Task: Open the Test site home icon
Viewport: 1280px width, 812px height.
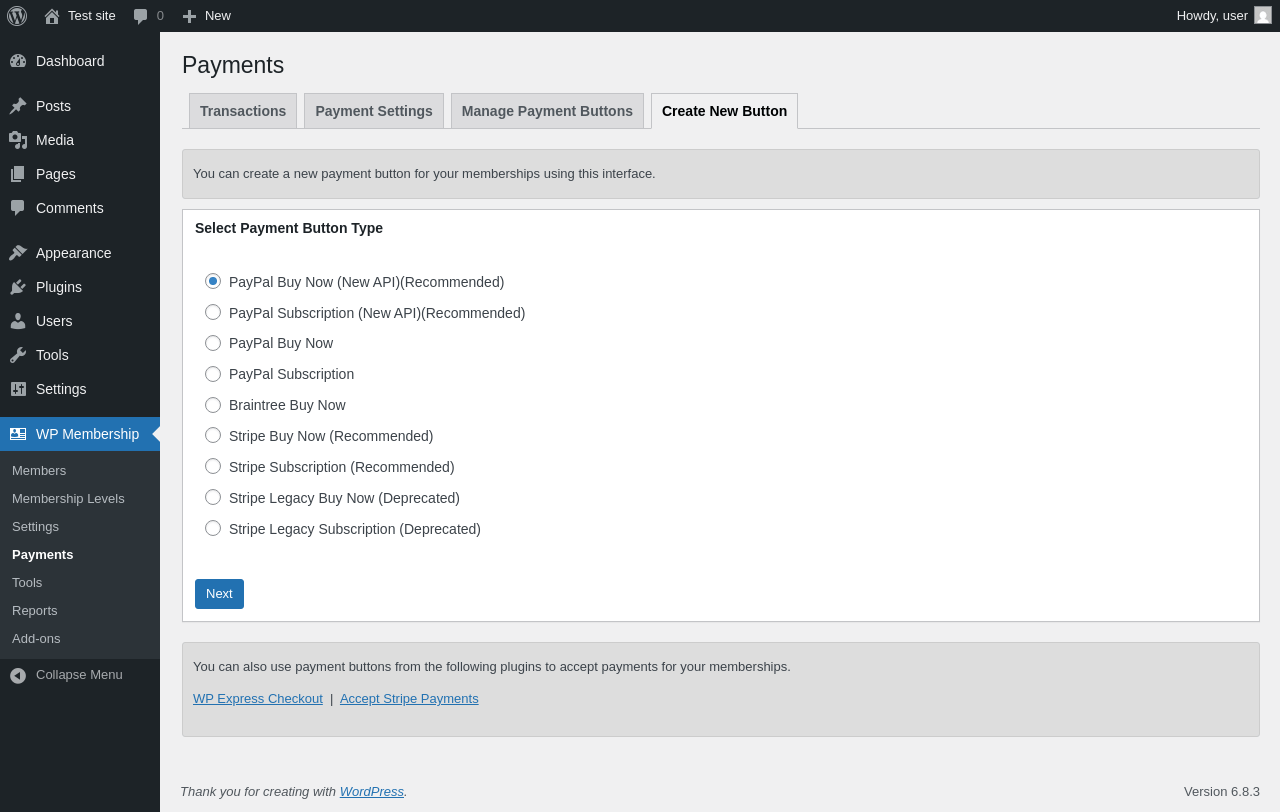Action: pyautogui.click(x=52, y=16)
